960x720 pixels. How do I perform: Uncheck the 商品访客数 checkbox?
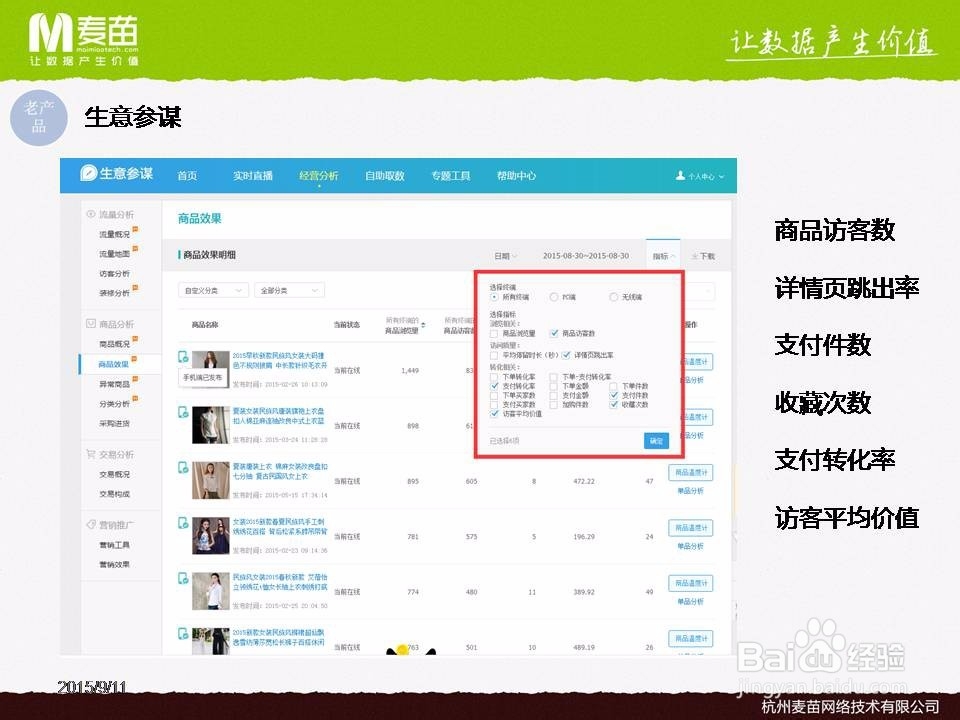[556, 334]
